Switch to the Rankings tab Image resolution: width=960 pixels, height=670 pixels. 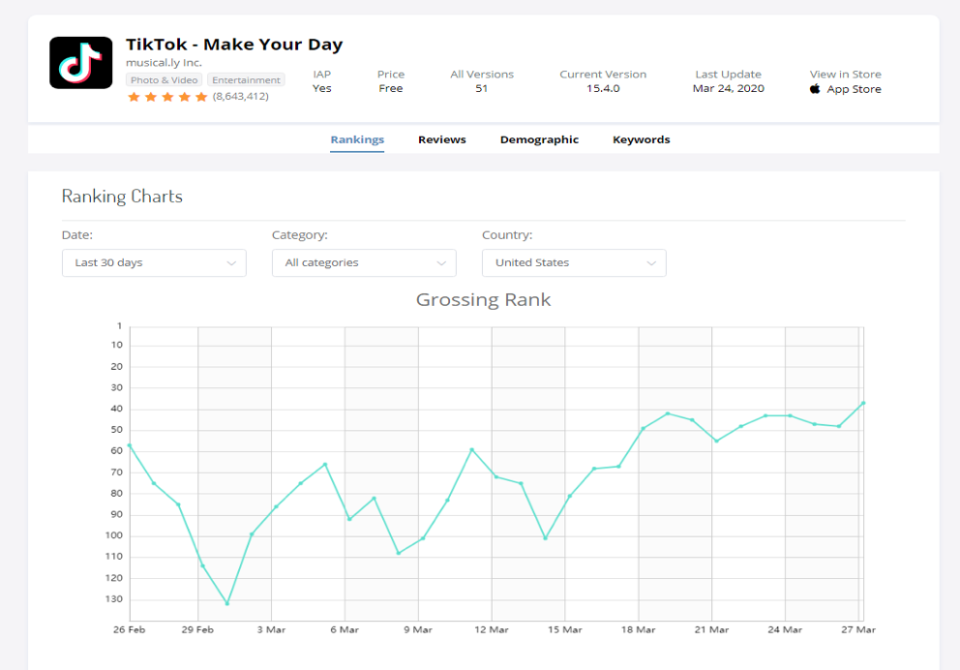357,140
